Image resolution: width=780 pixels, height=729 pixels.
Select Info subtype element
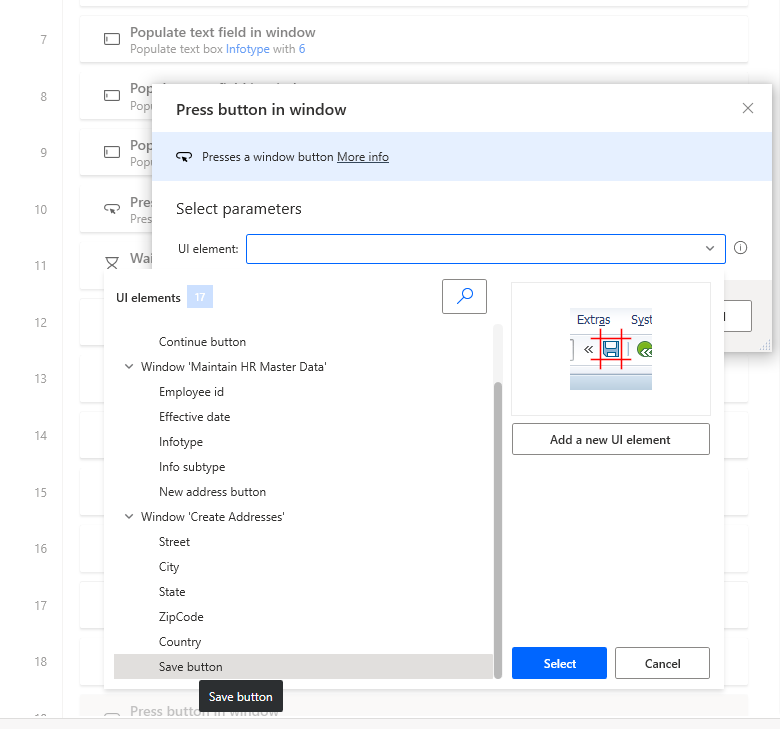[192, 467]
